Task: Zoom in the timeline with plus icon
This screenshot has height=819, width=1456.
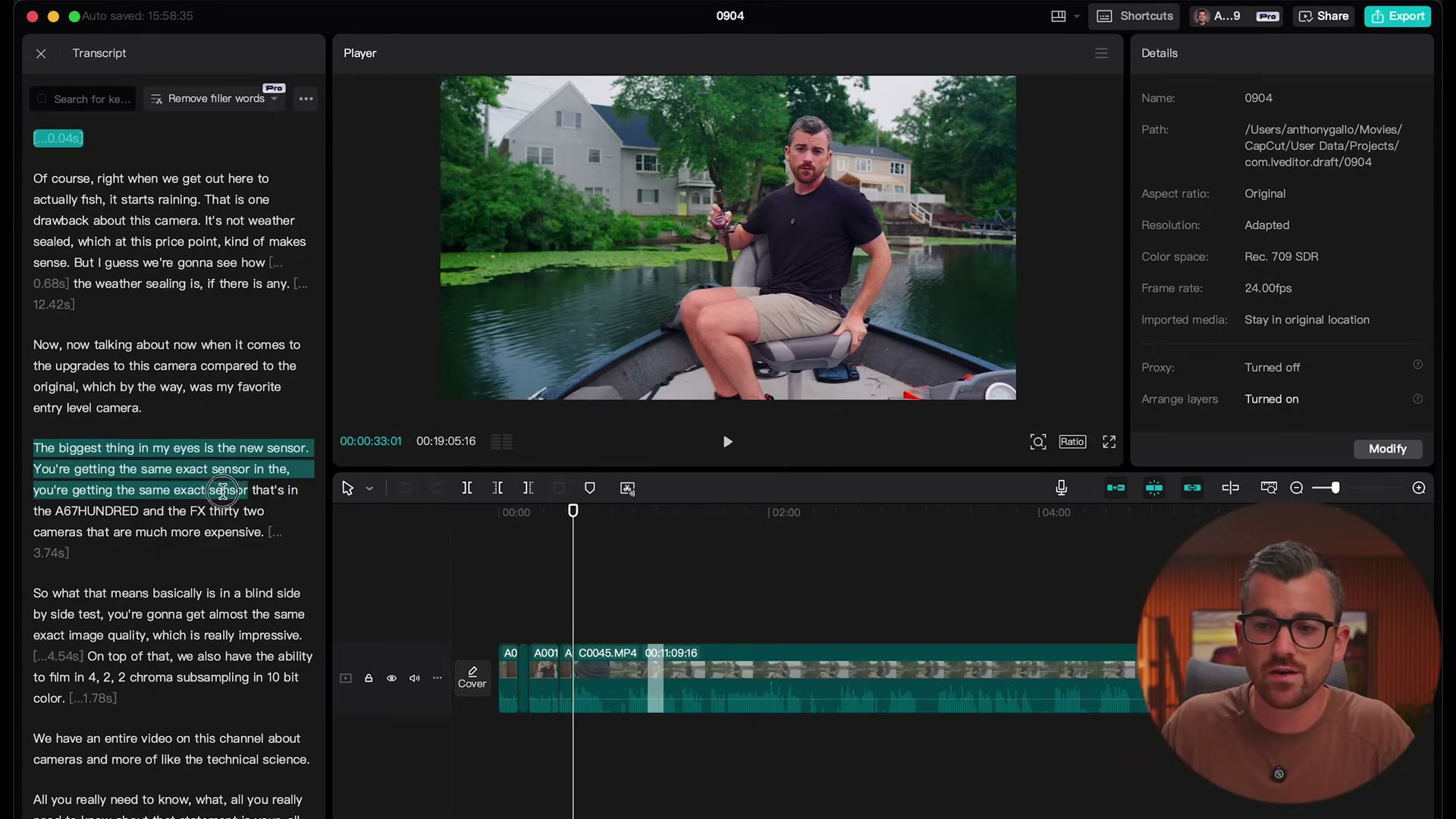Action: pos(1419,488)
